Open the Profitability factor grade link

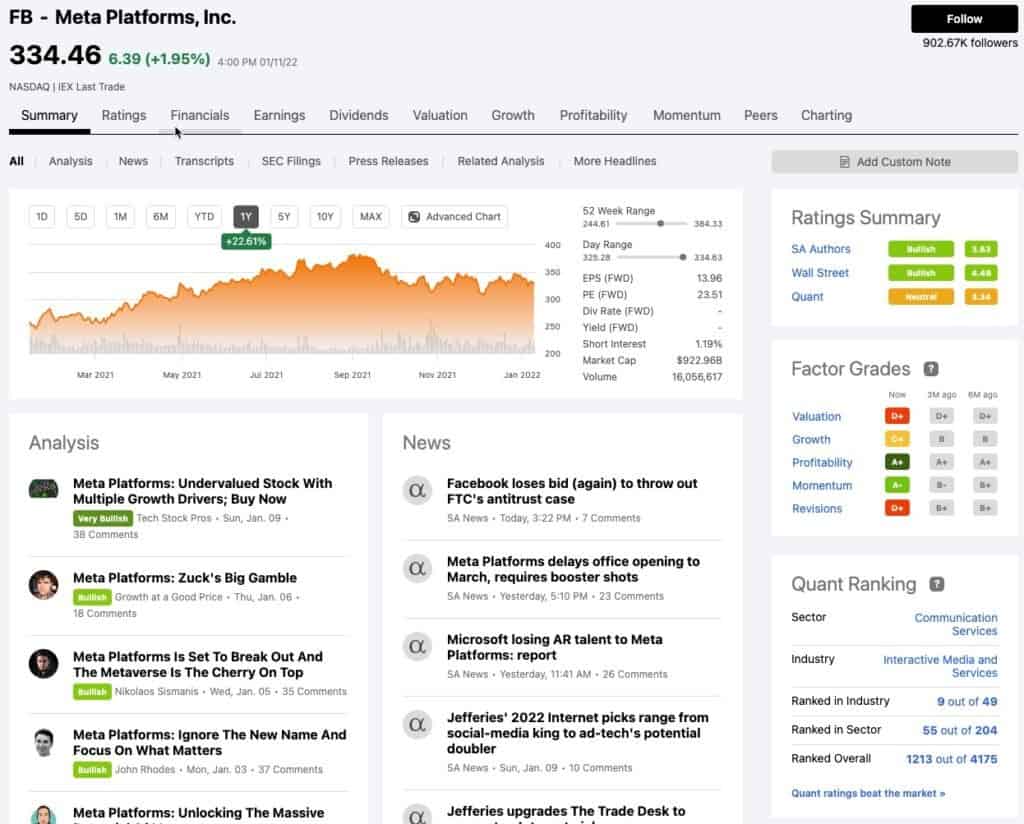click(822, 462)
